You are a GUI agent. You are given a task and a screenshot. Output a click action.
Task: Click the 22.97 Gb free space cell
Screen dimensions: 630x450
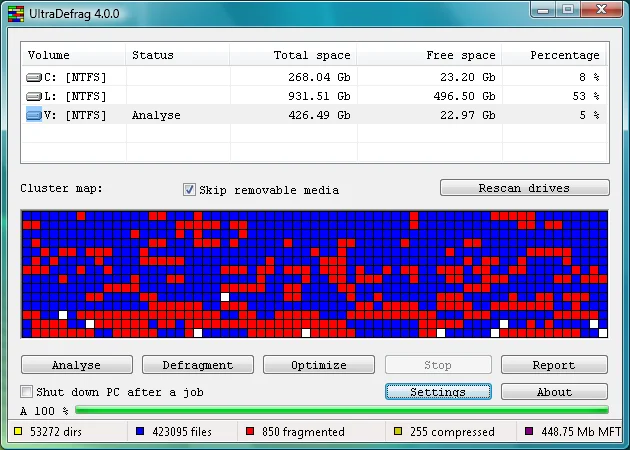468,115
